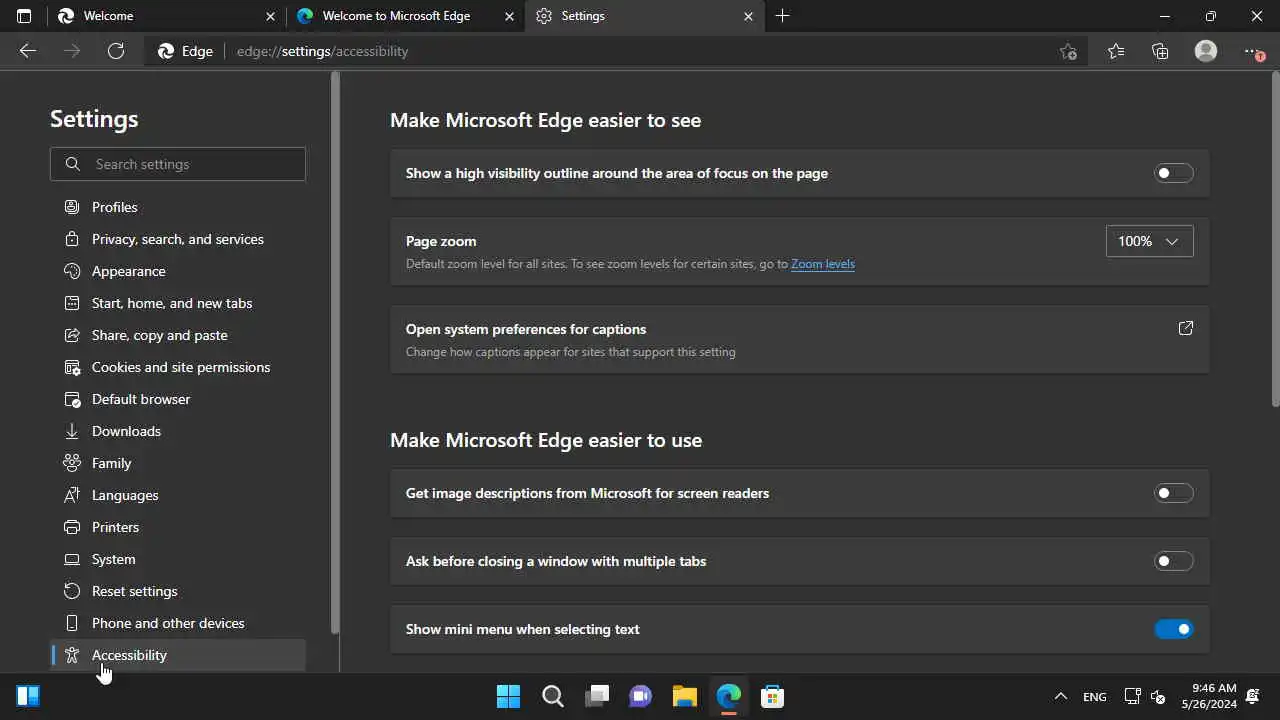Screen dimensions: 1280x720
Task: Open File Explorer from taskbar
Action: [684, 696]
